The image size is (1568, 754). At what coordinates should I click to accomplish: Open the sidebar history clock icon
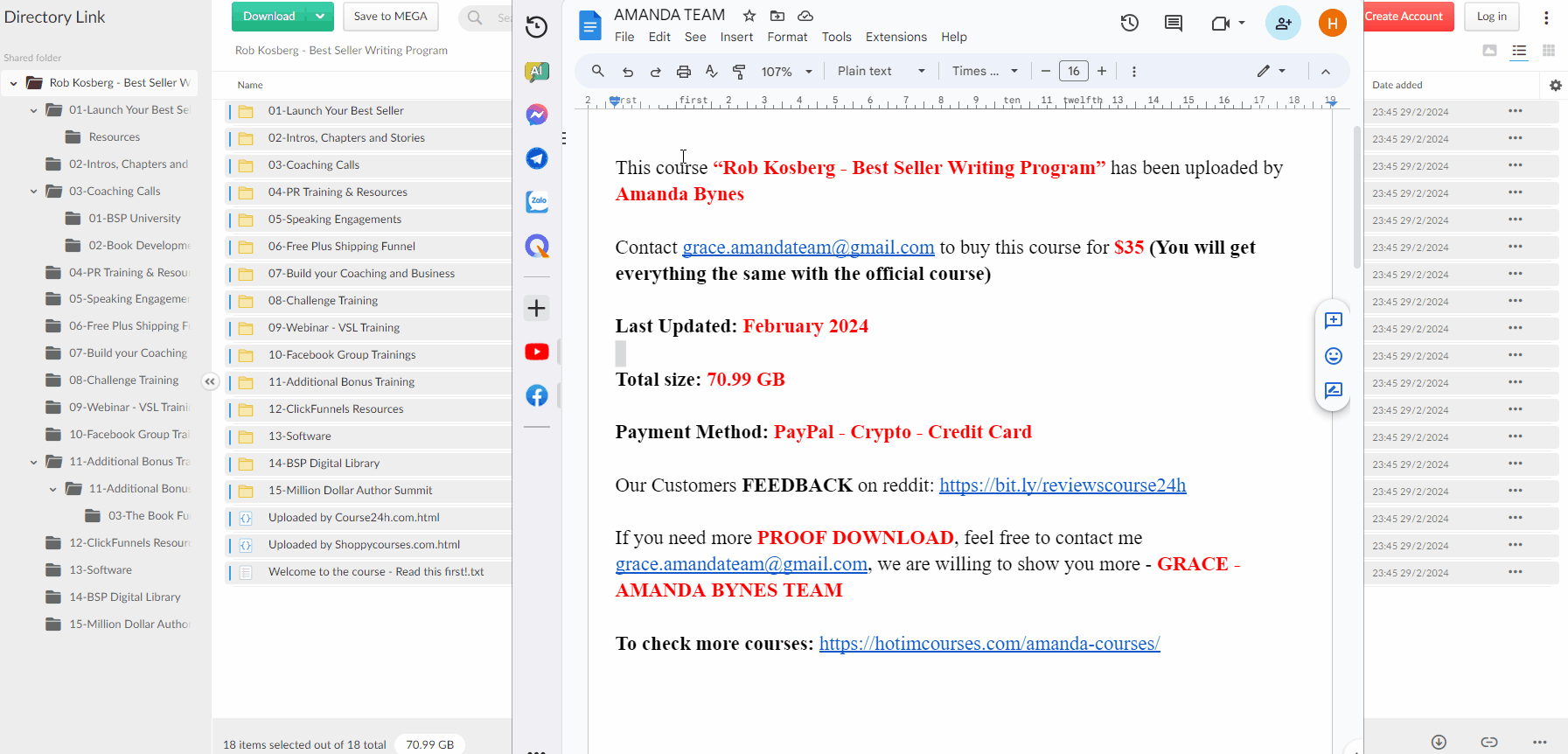click(537, 27)
